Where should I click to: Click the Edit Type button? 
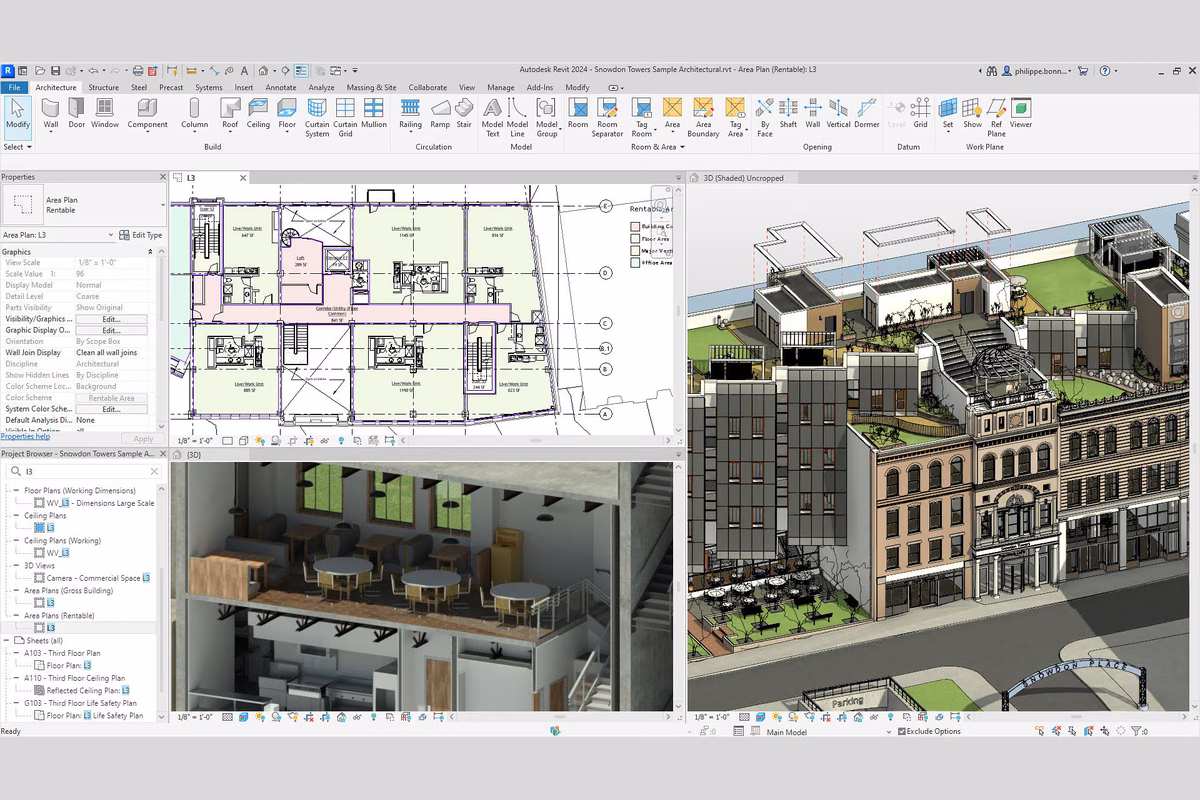[140, 235]
